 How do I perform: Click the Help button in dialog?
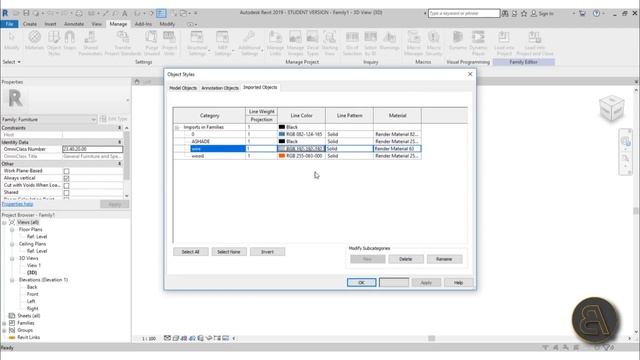(458, 282)
